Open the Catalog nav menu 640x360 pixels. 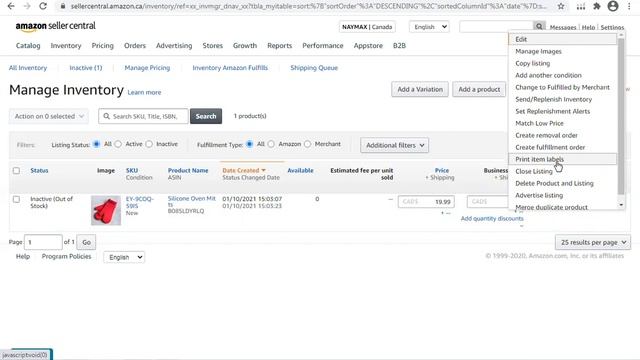point(28,46)
